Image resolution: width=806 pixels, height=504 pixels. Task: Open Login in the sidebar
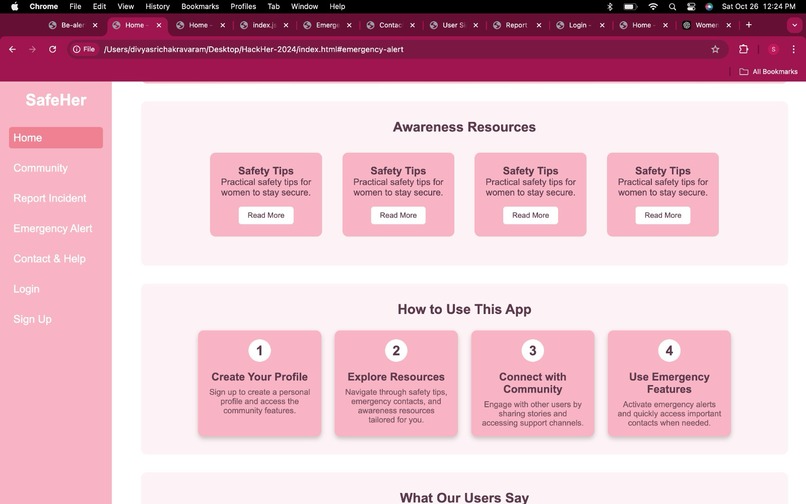click(x=26, y=289)
